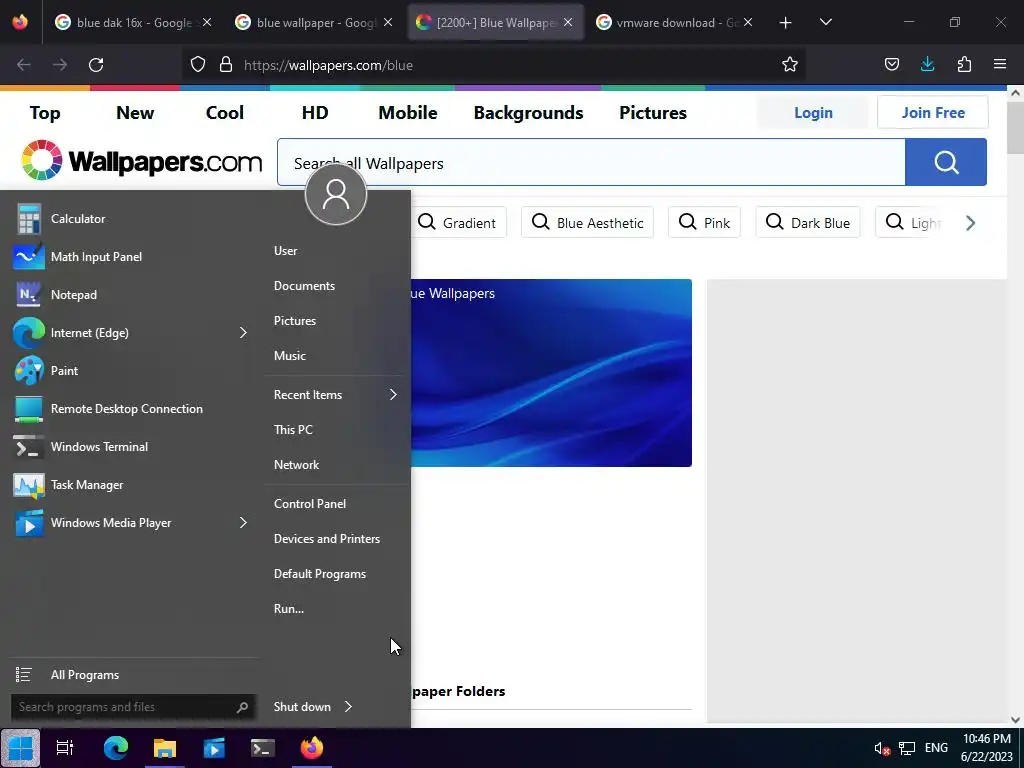Show more search tags with right chevron

point(970,223)
